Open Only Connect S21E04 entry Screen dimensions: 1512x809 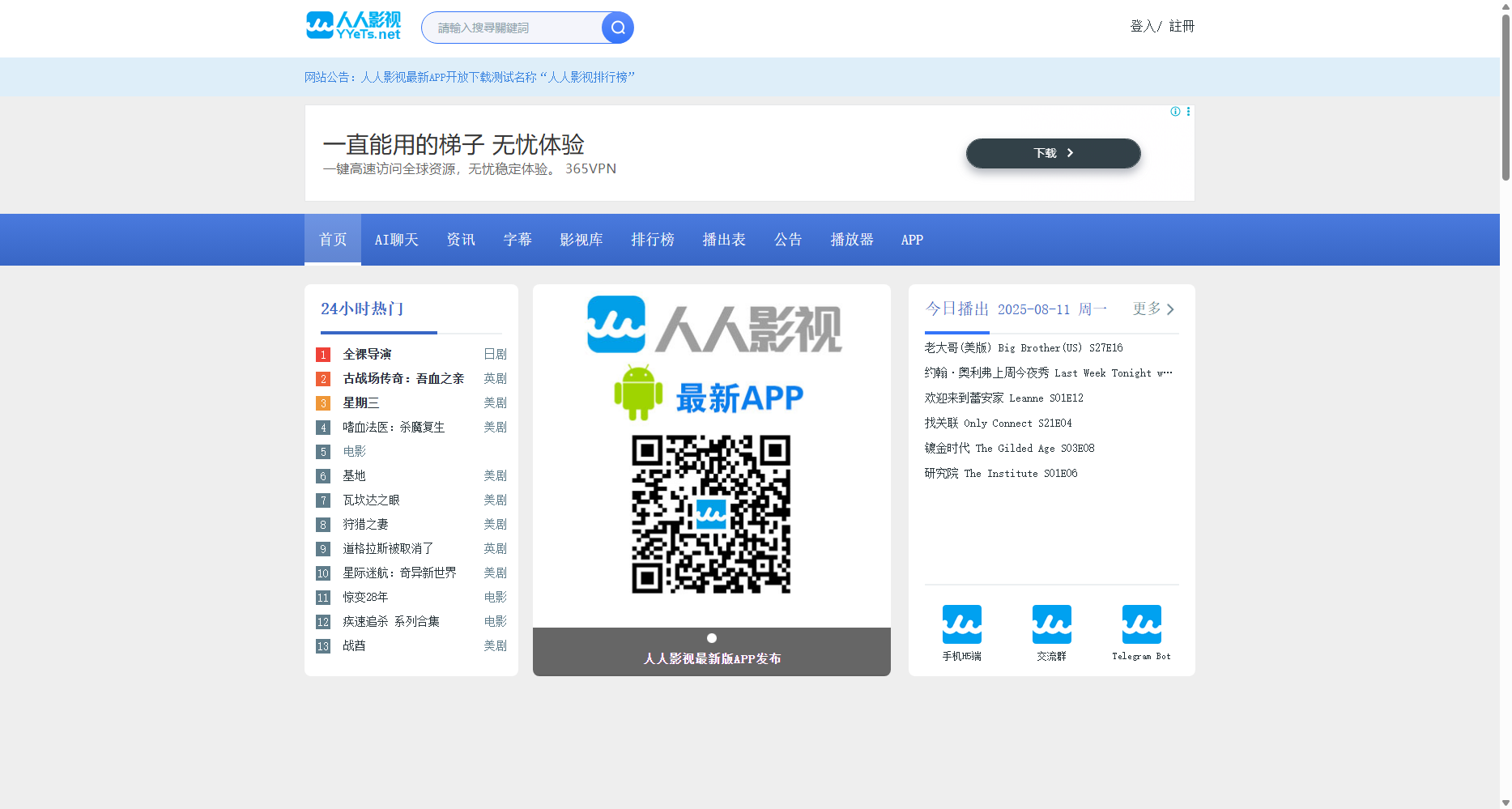pos(999,423)
